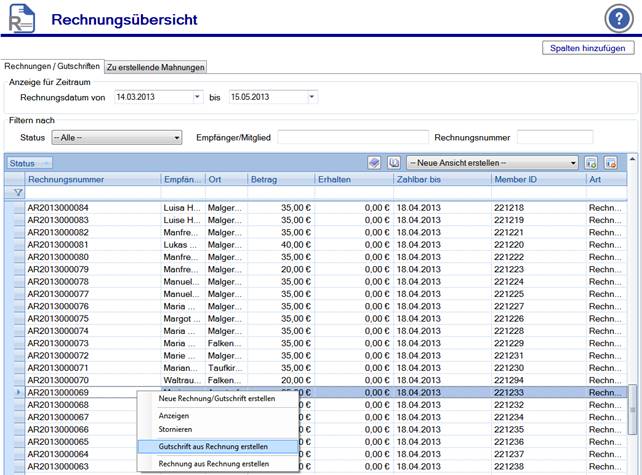The image size is (642, 475).
Task: Click the filter row cell under Rechnungsnummer
Action: (x=93, y=192)
